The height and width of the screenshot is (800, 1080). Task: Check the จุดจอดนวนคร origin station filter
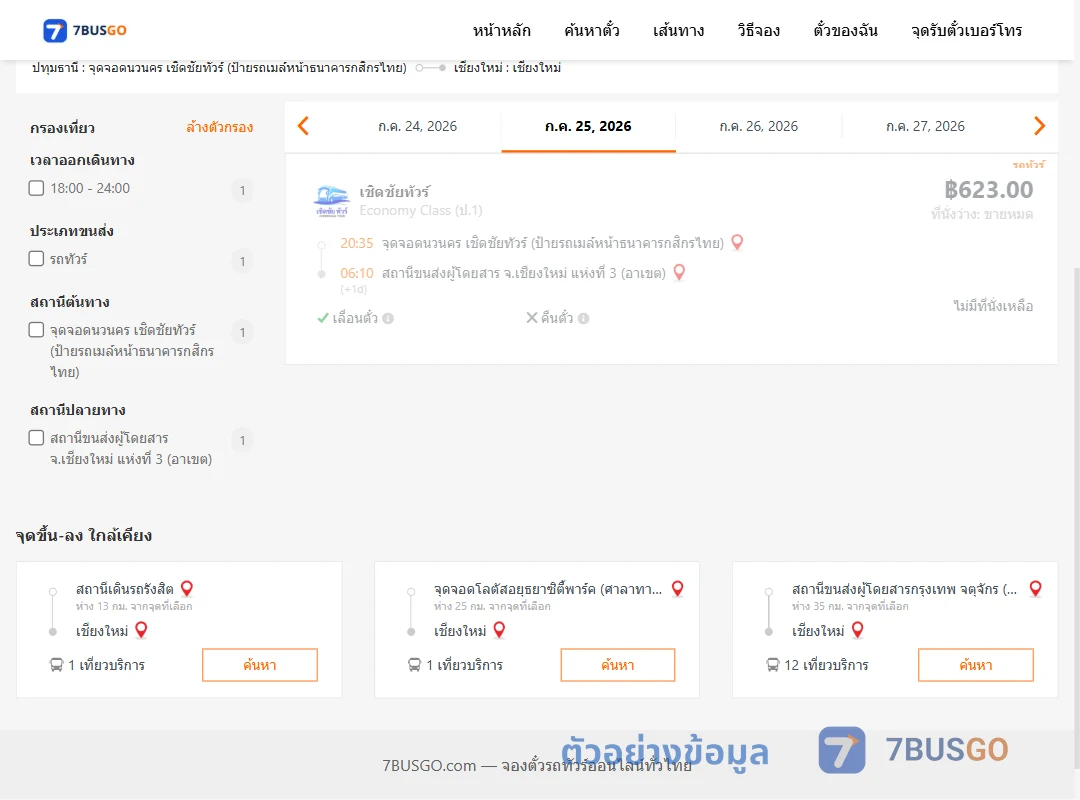(x=37, y=329)
